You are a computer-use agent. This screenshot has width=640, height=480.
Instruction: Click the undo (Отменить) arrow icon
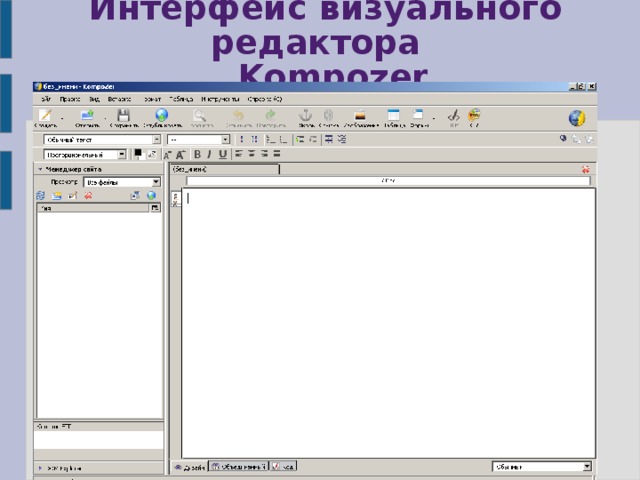(238, 115)
